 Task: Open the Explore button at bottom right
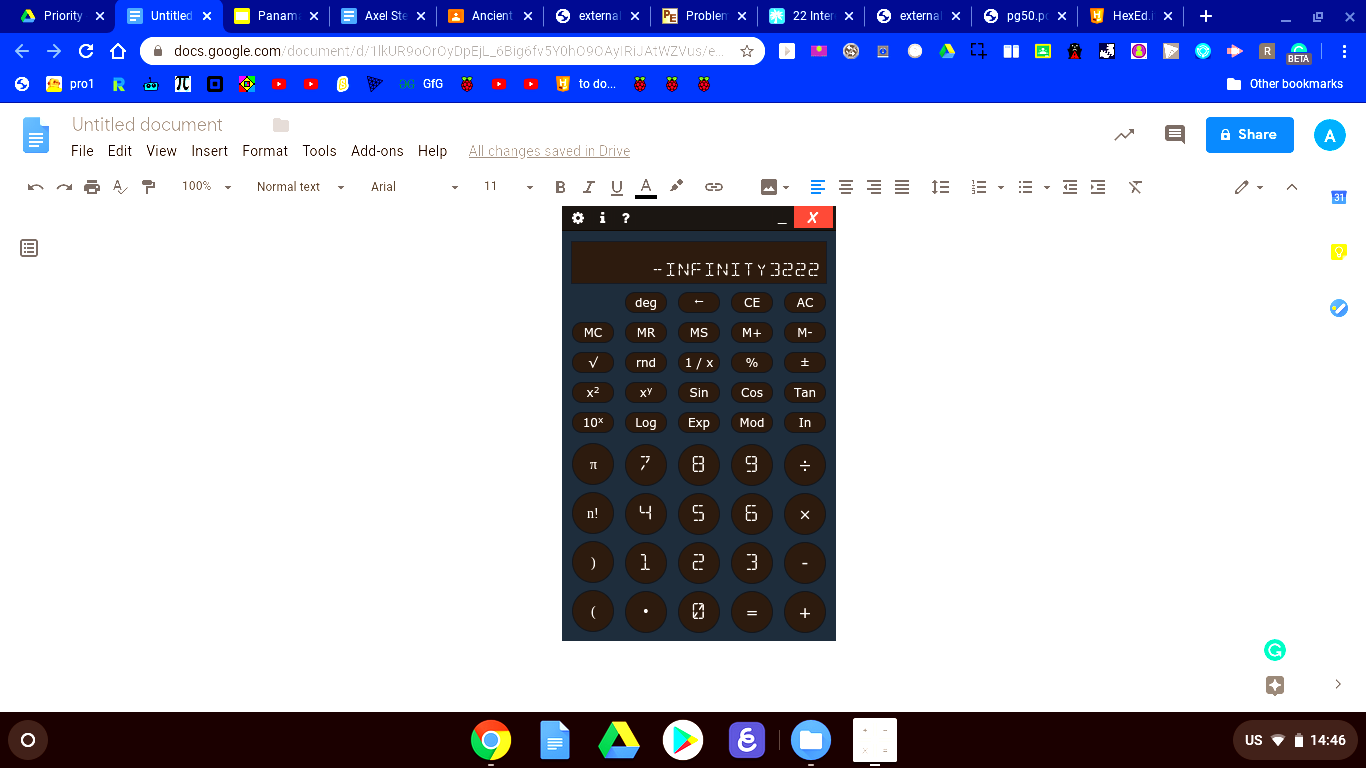(1274, 686)
